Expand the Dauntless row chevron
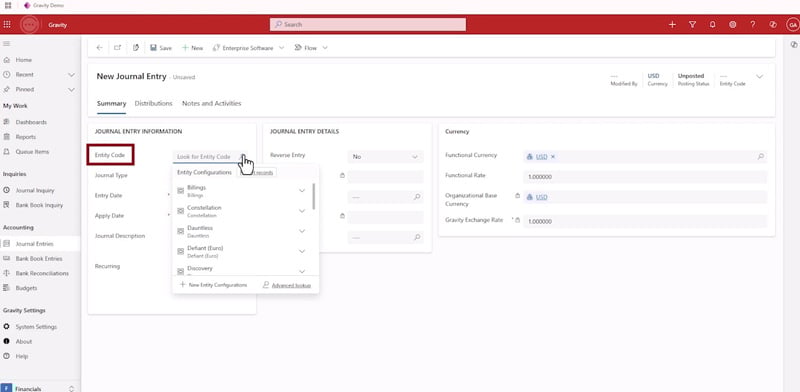800x392 pixels. coord(302,231)
